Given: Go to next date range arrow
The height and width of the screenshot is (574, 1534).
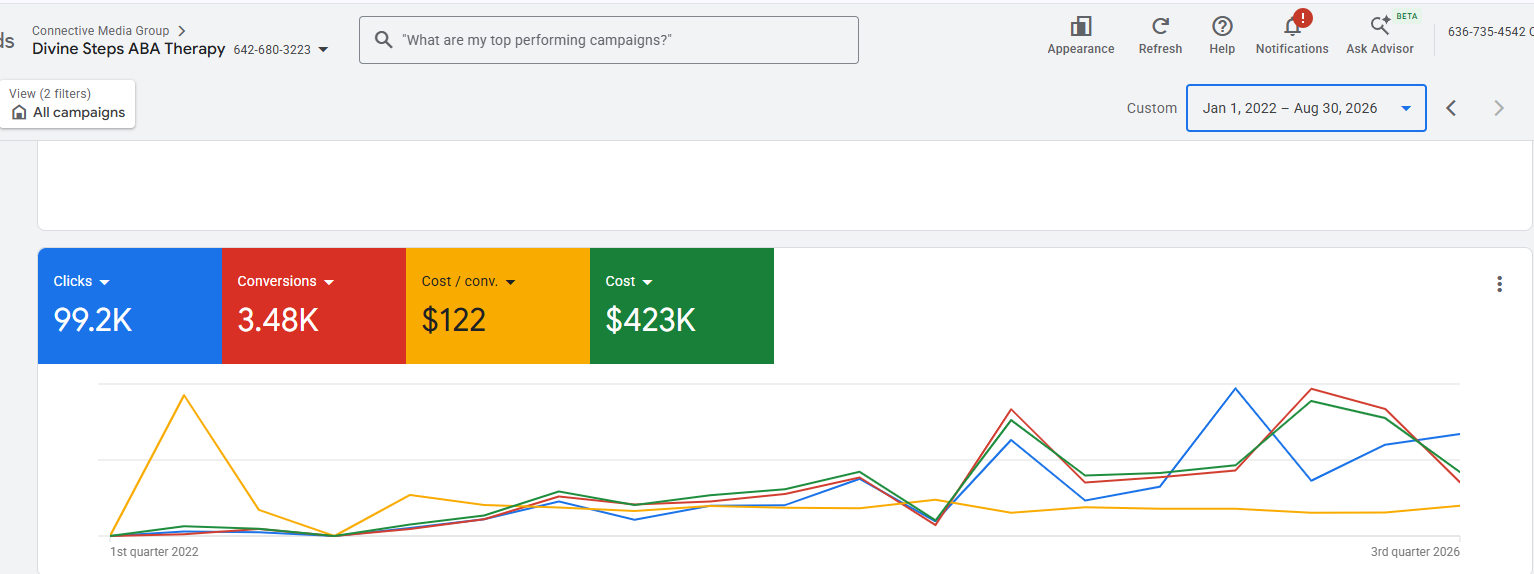Looking at the screenshot, I should point(1498,108).
